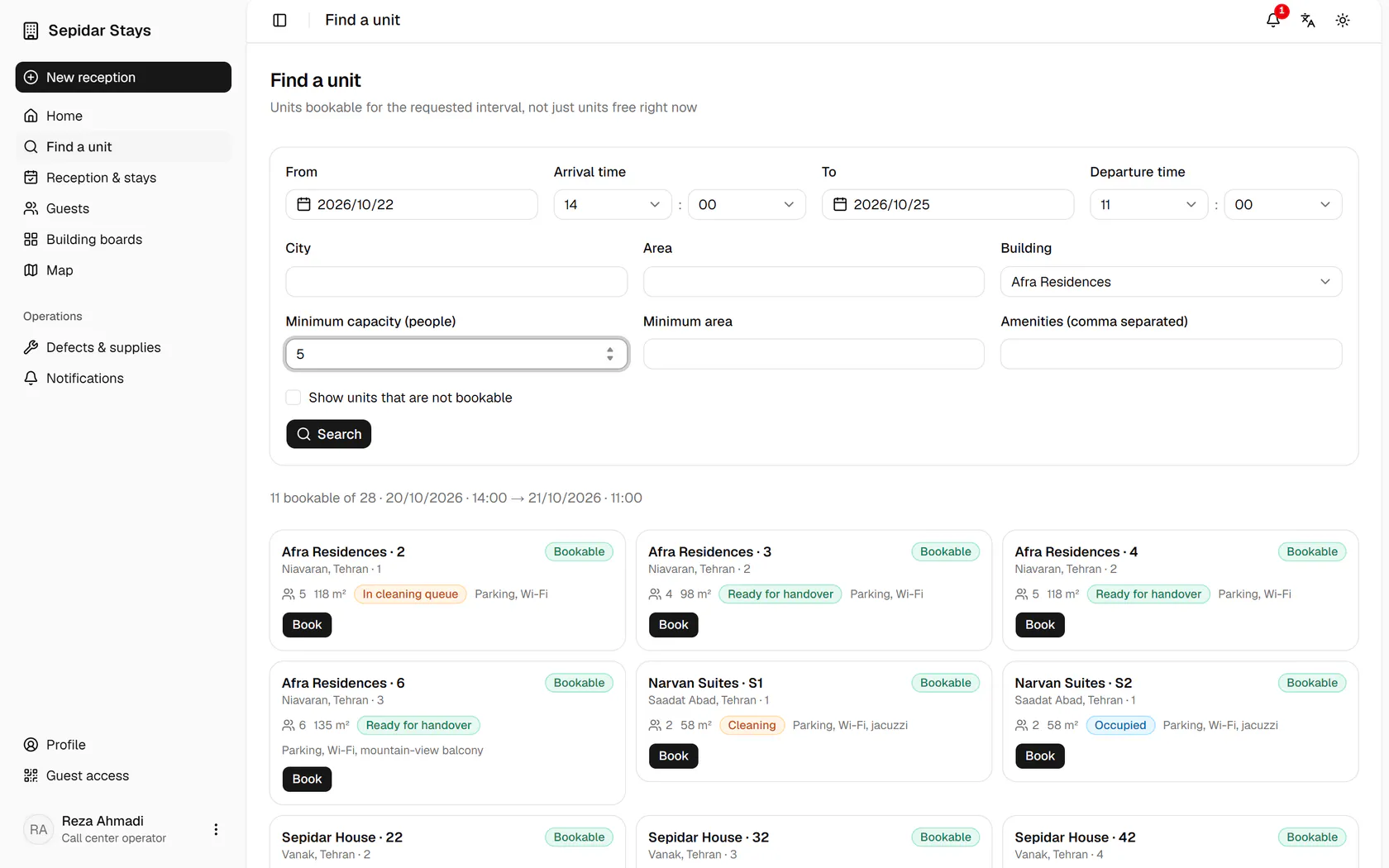Click the RA avatar

click(x=39, y=829)
